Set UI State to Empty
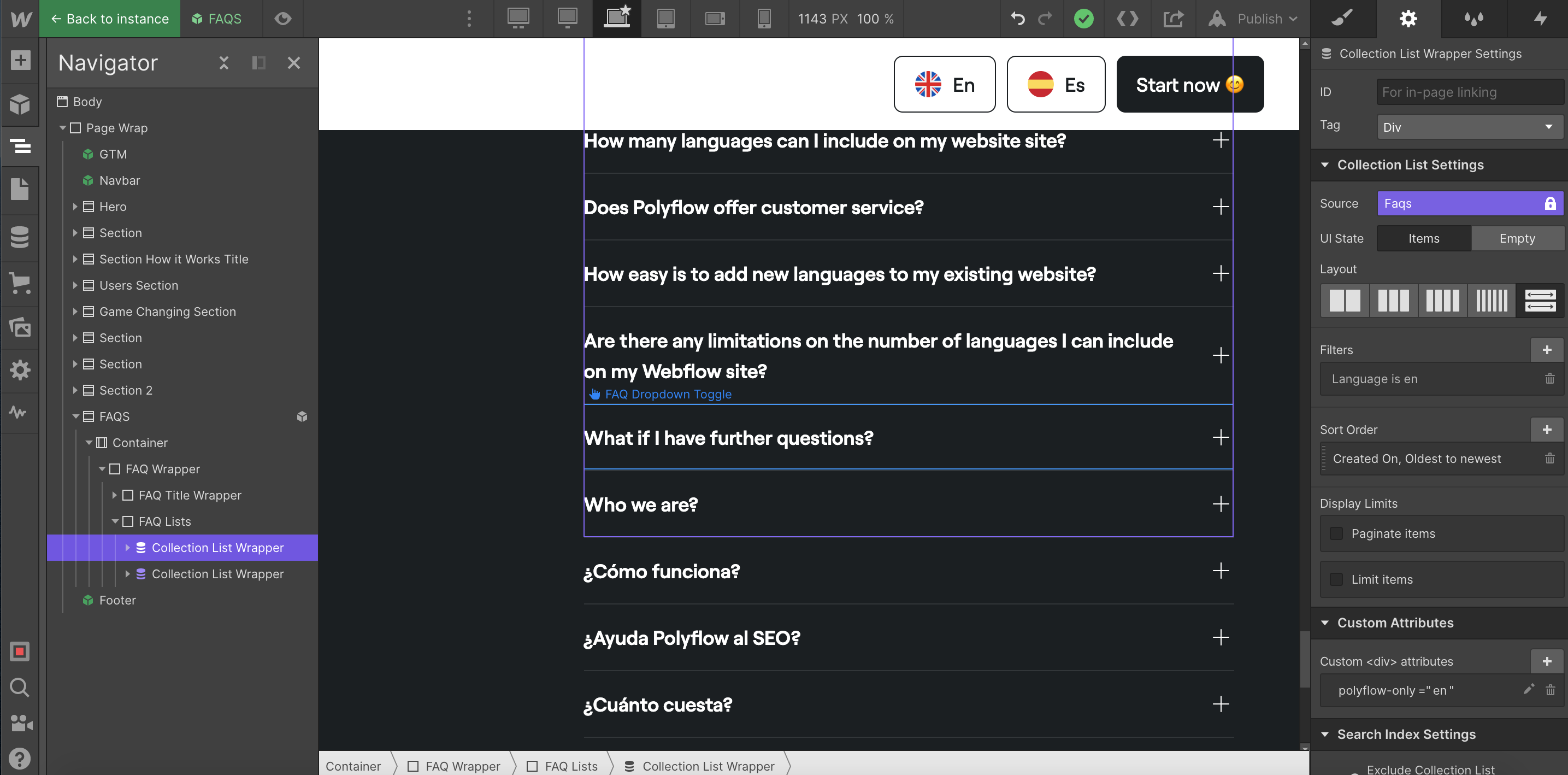 coord(1517,238)
